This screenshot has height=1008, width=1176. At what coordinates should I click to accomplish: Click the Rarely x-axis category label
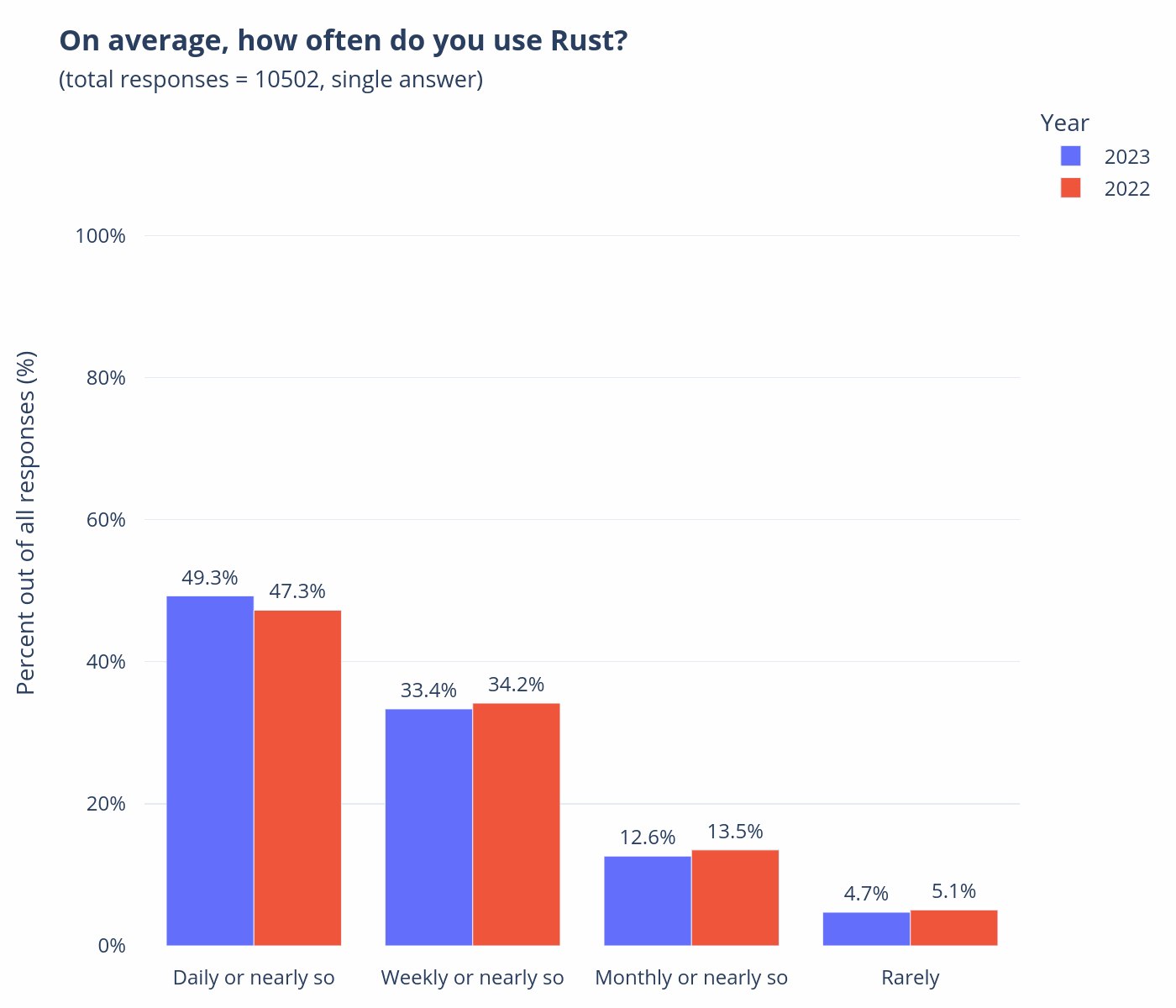pyautogui.click(x=910, y=978)
